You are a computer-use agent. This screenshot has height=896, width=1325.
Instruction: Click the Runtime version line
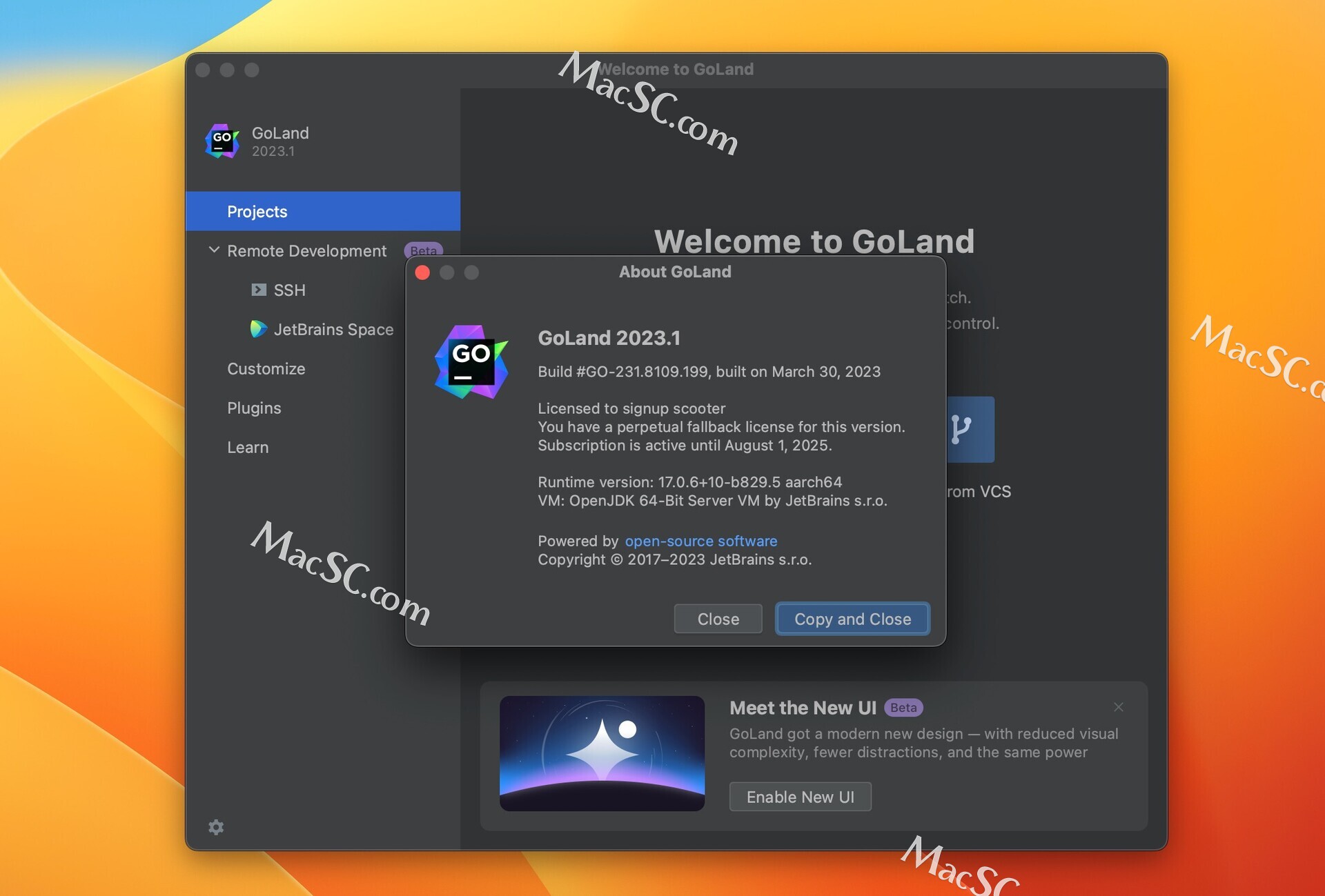[x=689, y=482]
